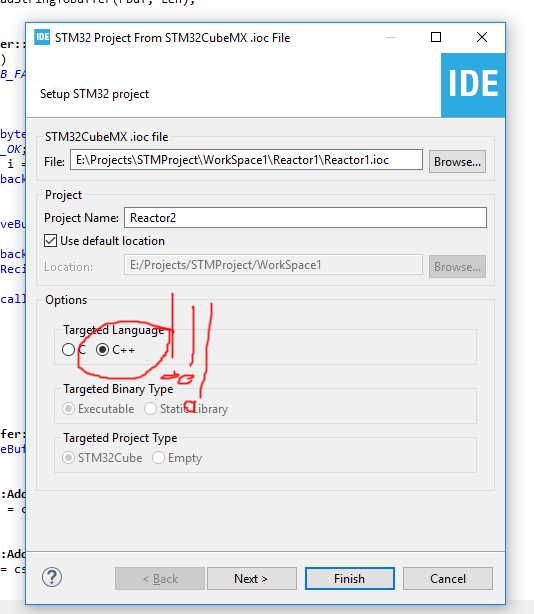The image size is (534, 614).
Task: Click the 'Targeted Project Type' group label
Action: [x=120, y=438]
